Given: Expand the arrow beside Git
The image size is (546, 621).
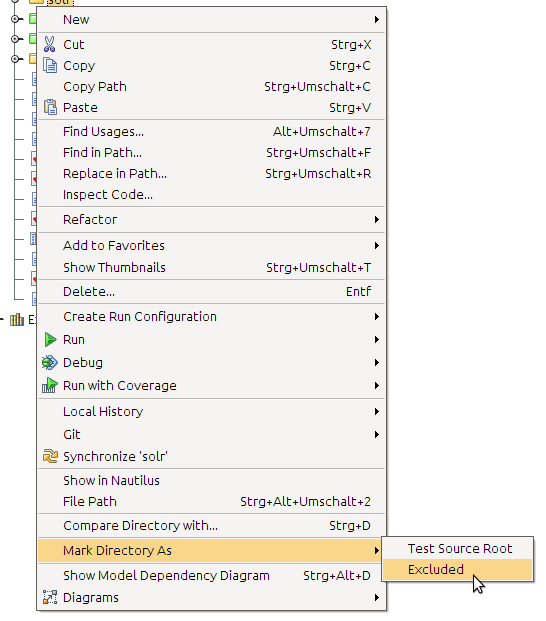Looking at the screenshot, I should [x=377, y=434].
